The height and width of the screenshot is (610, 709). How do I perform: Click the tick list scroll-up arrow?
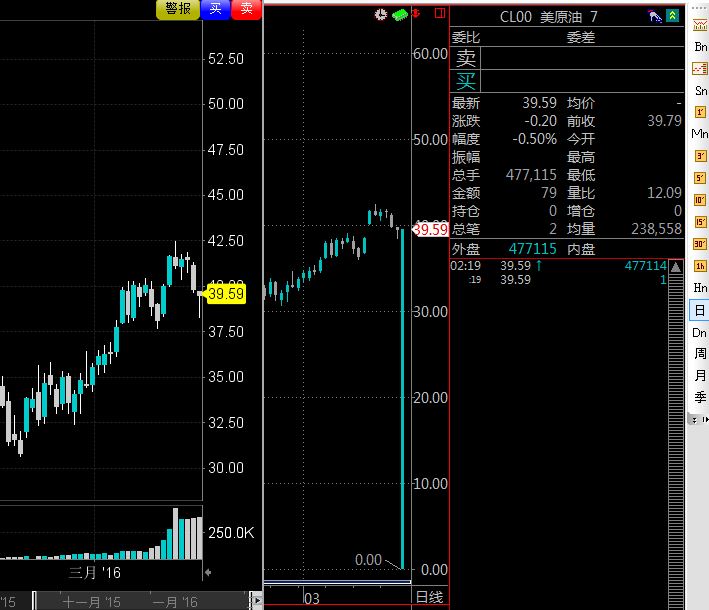click(x=676, y=267)
